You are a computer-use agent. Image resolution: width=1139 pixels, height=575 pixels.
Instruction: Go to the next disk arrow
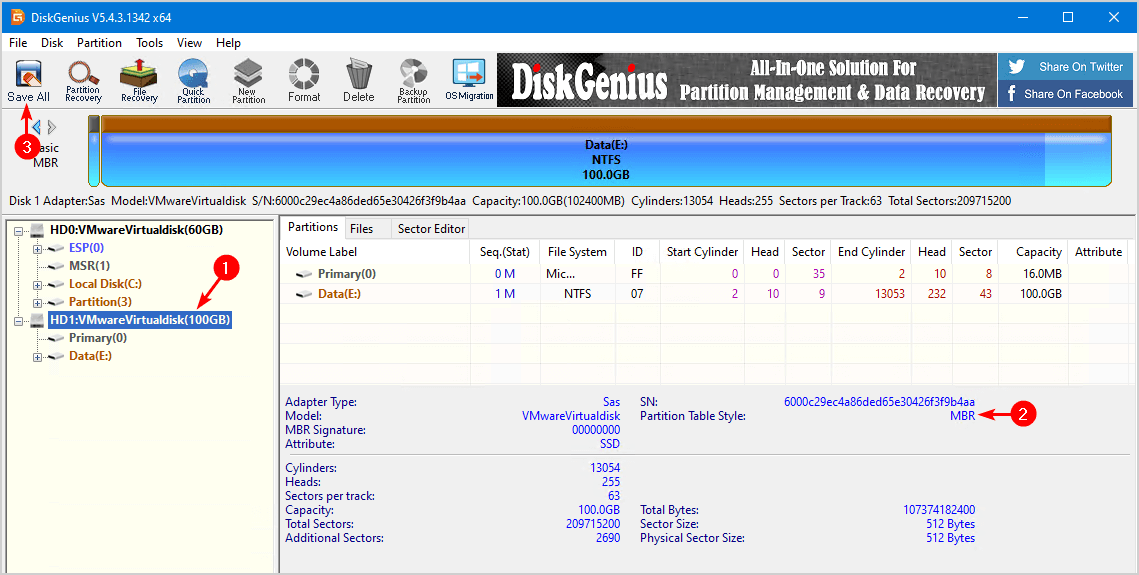52,128
